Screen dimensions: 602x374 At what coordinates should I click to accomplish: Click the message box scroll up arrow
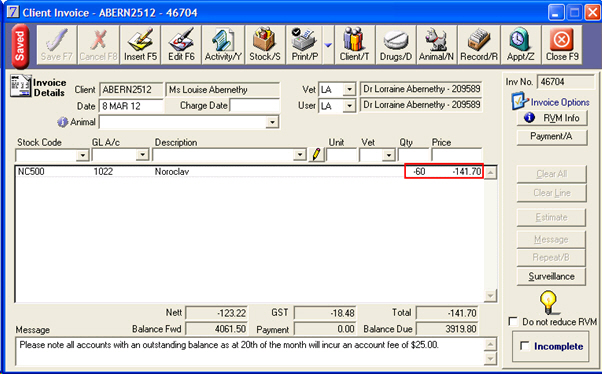click(491, 344)
